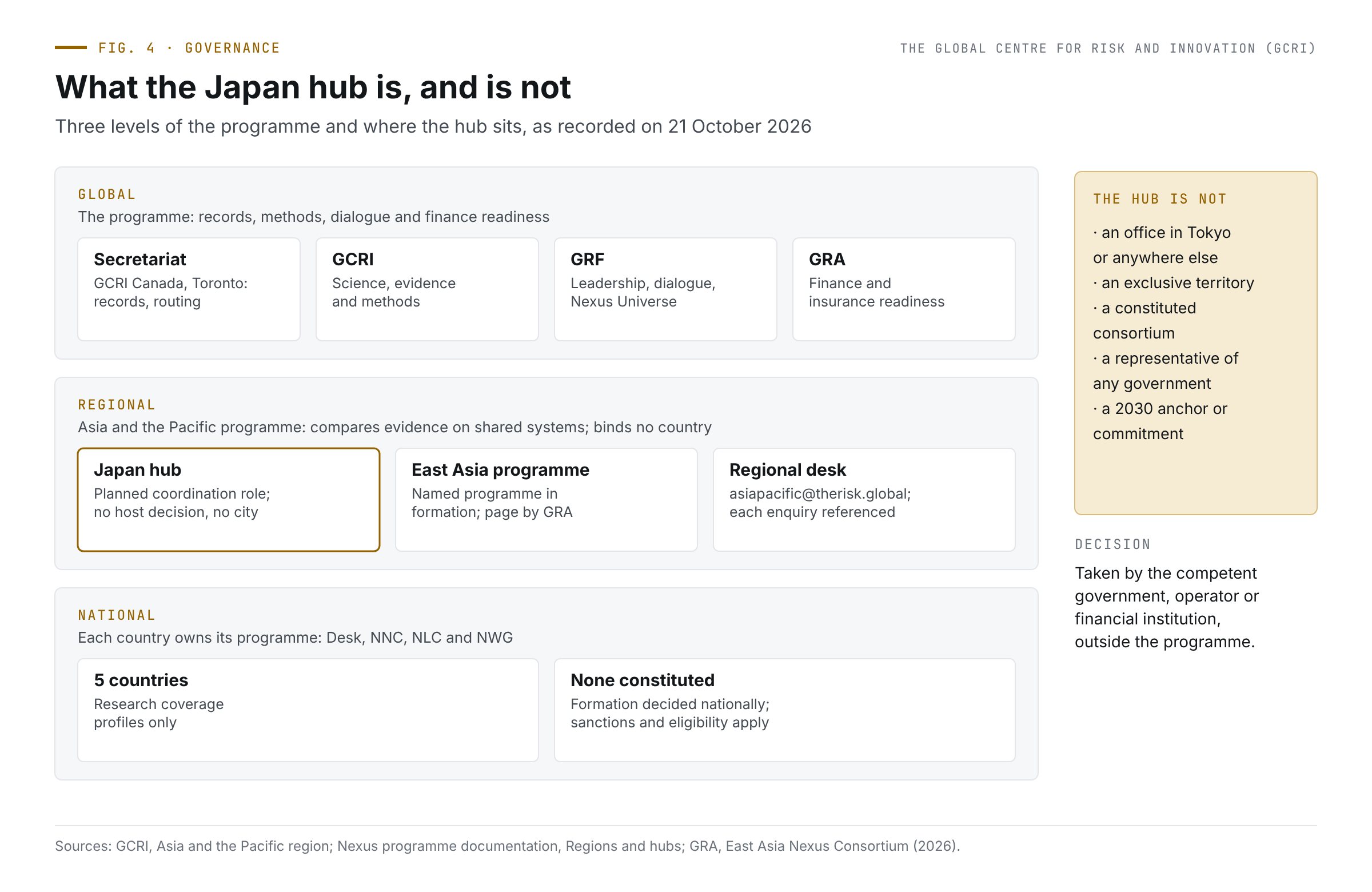
Task: Select the GRF card
Action: pyautogui.click(x=665, y=289)
